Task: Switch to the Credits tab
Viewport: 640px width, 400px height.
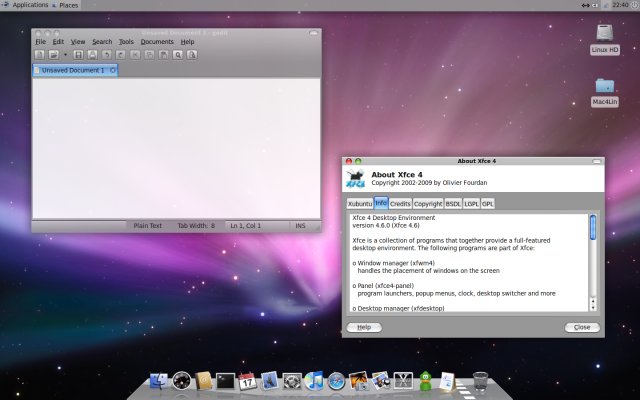Action: [x=400, y=204]
